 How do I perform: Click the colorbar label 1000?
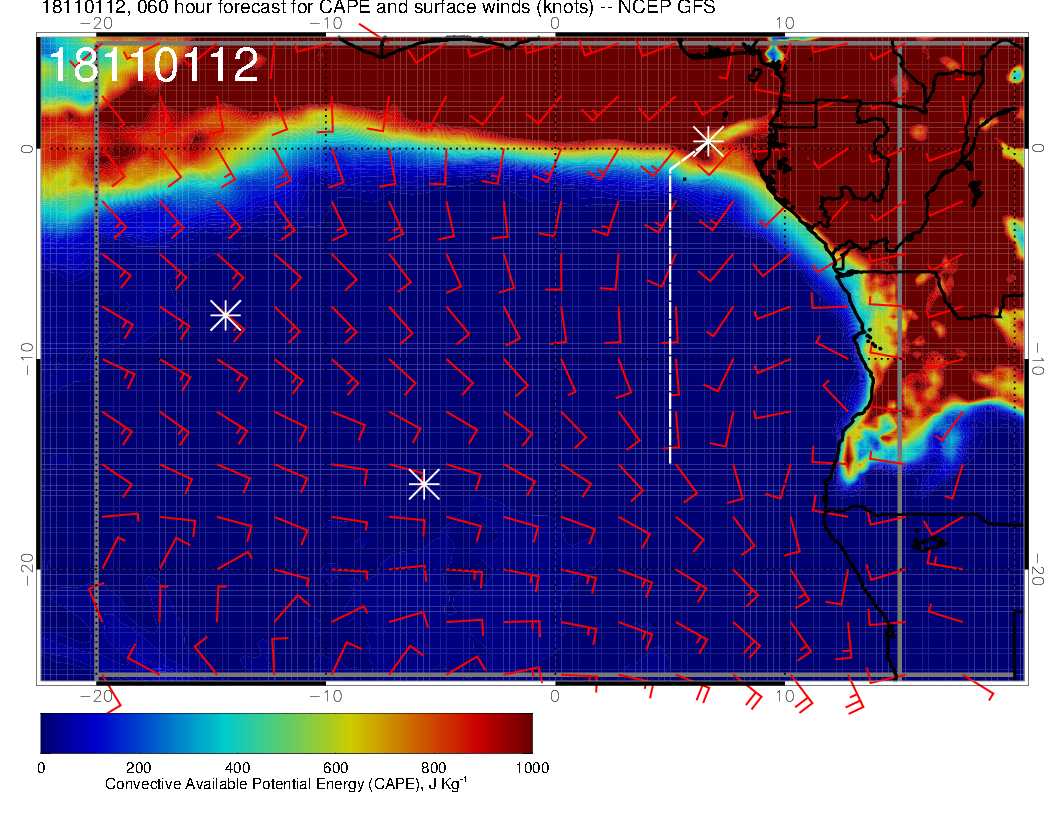tap(532, 768)
